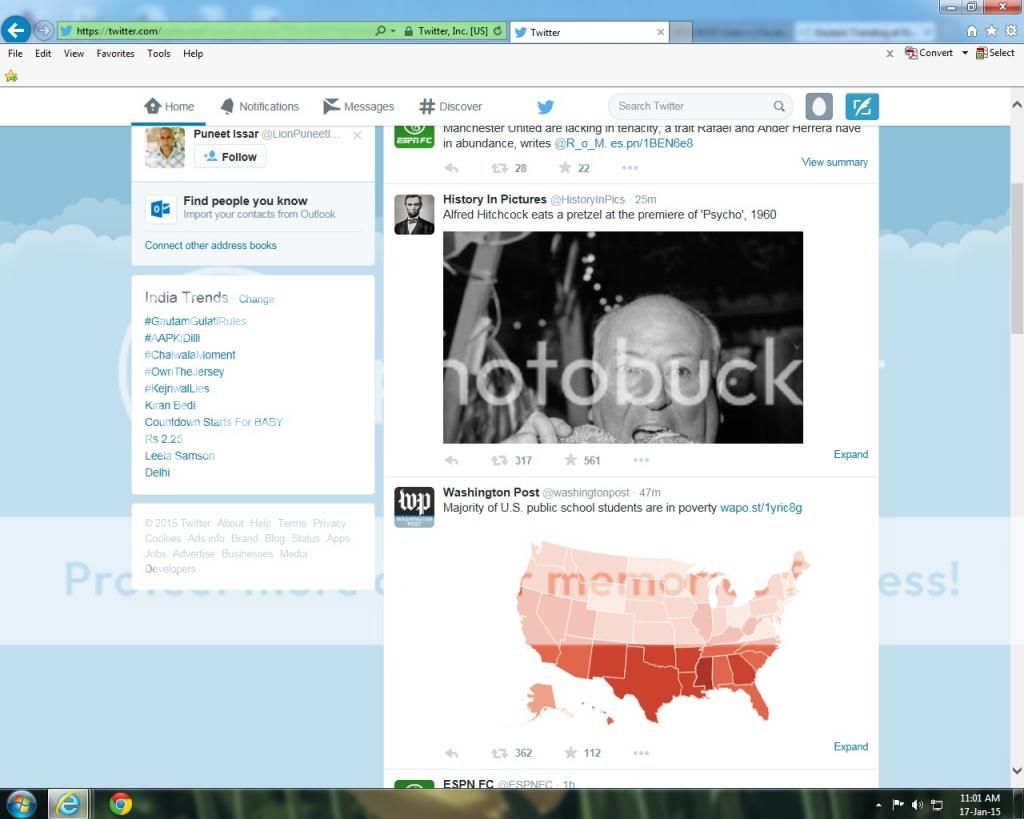1024x819 pixels.
Task: Refresh the page from the address bar
Action: [498, 31]
